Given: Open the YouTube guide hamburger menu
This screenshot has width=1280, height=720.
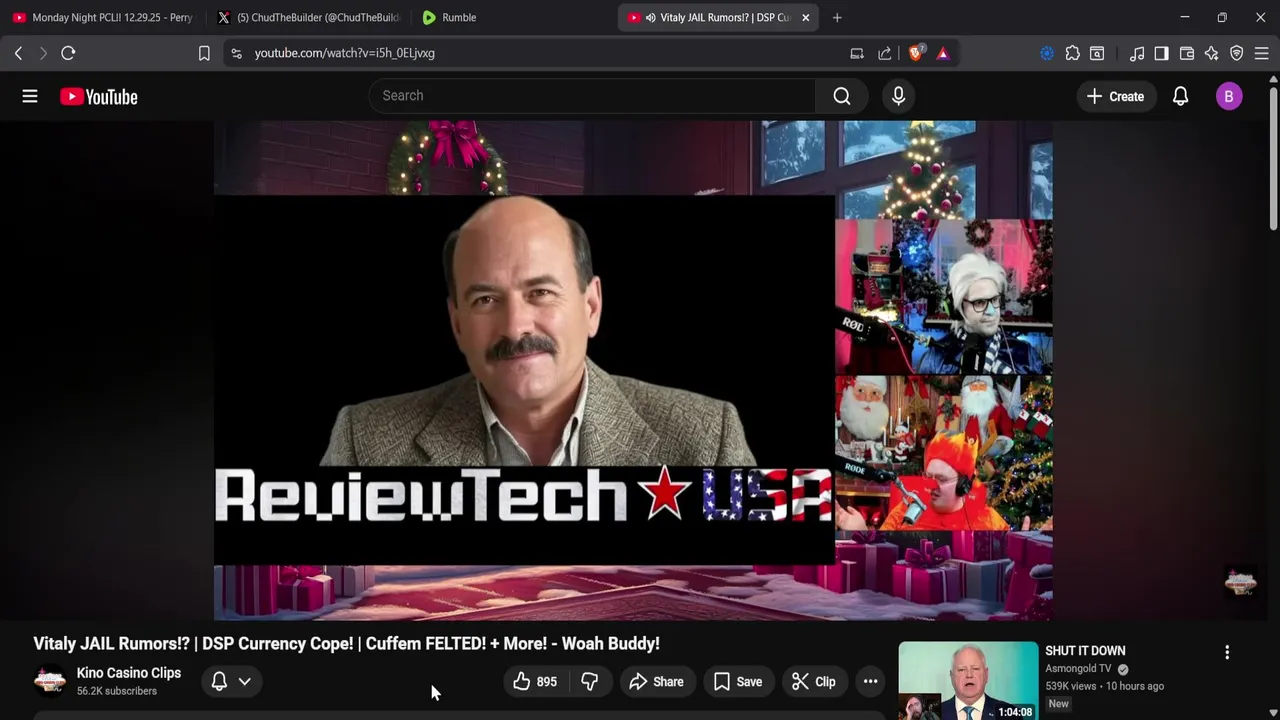Looking at the screenshot, I should tap(30, 96).
